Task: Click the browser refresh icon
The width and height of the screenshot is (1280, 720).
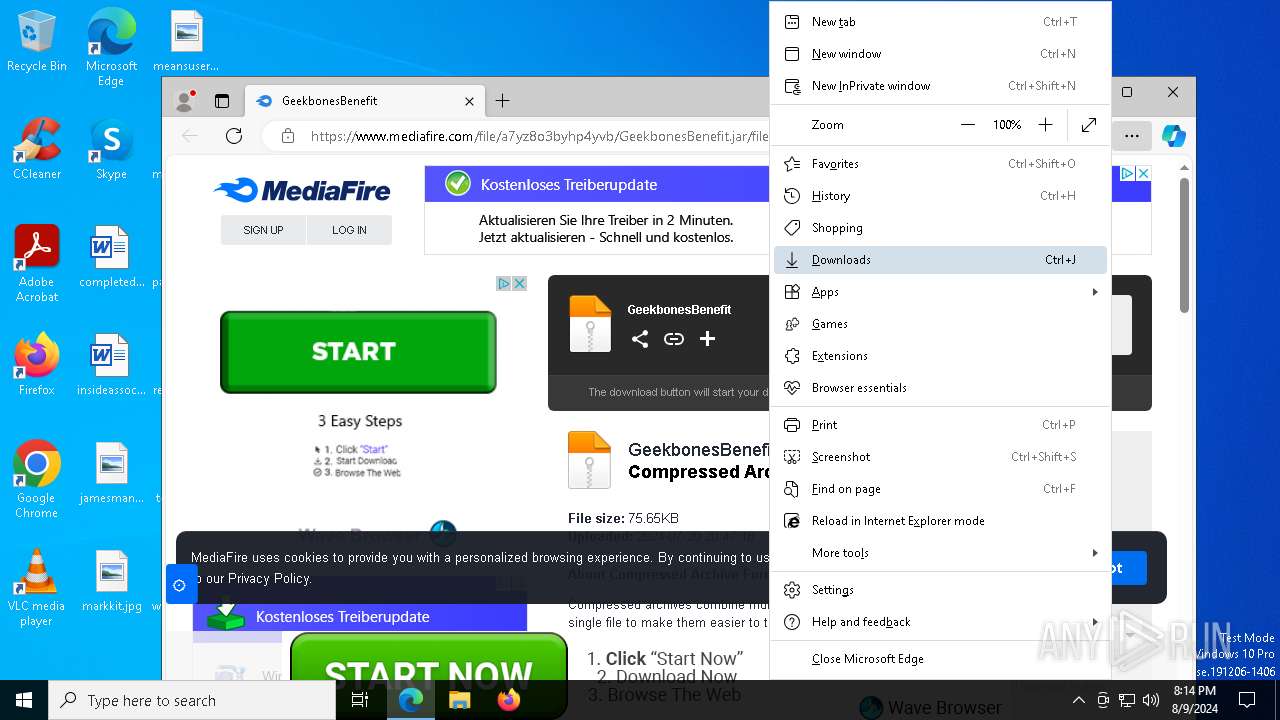Action: click(234, 136)
